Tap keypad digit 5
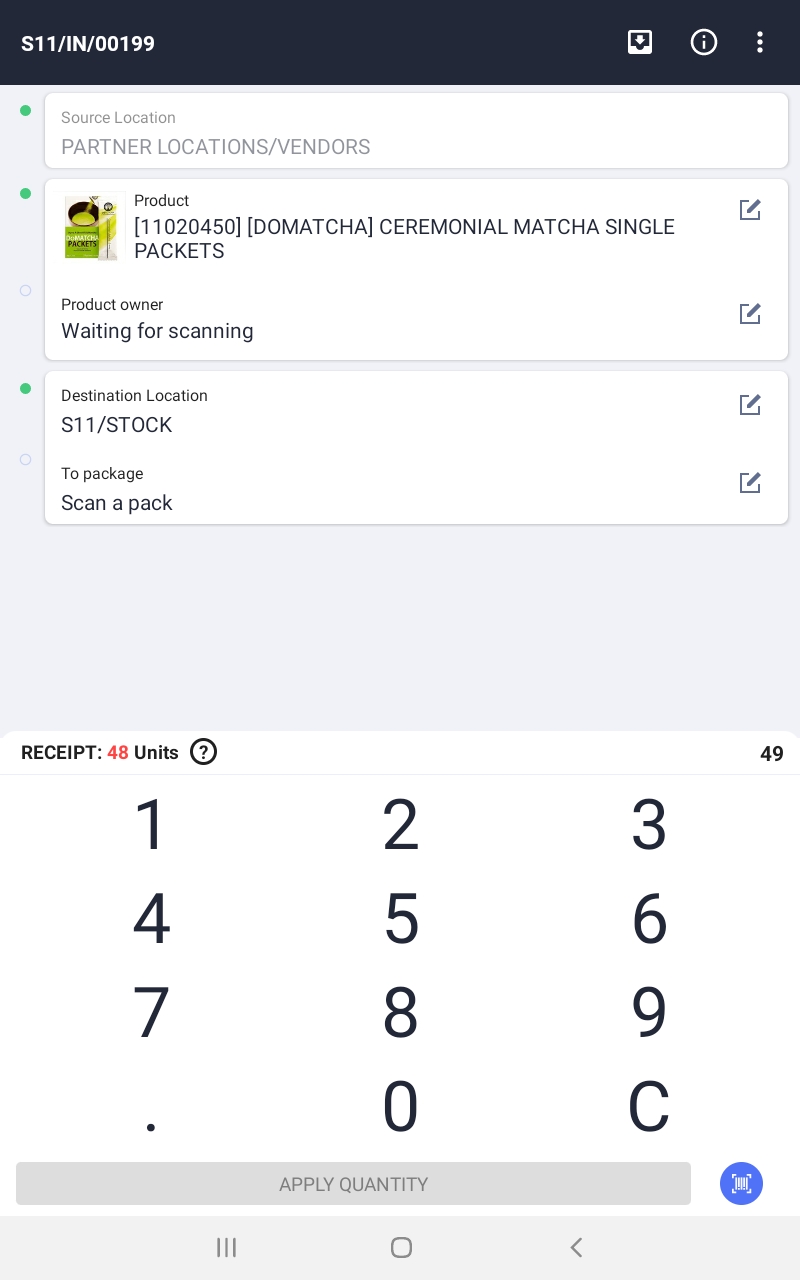The width and height of the screenshot is (800, 1280). click(x=401, y=918)
